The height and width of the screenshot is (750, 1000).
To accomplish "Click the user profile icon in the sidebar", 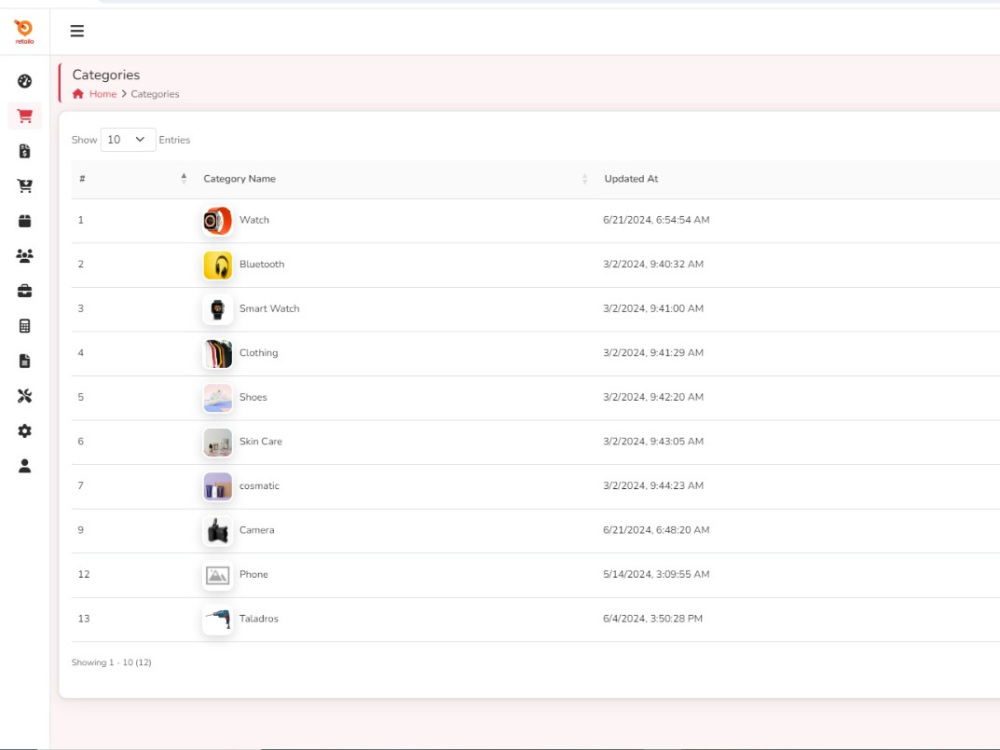I will [25, 465].
